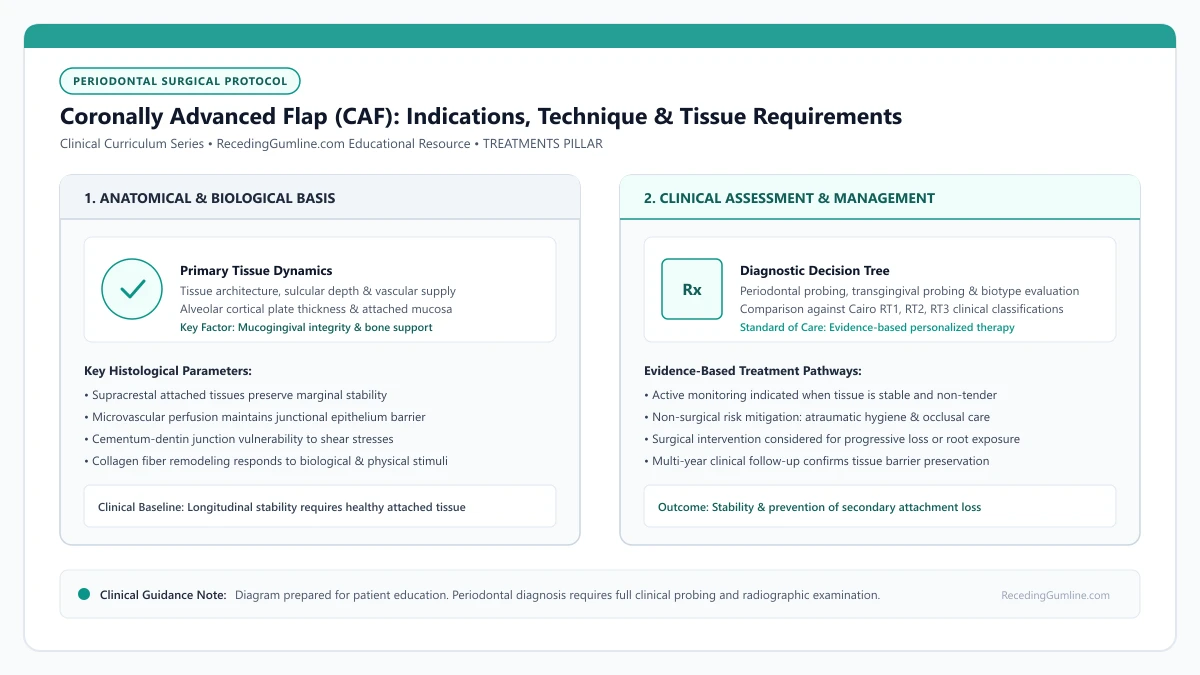Select the Coronally Advanced Flap main title
The width and height of the screenshot is (1200, 675).
481,116
